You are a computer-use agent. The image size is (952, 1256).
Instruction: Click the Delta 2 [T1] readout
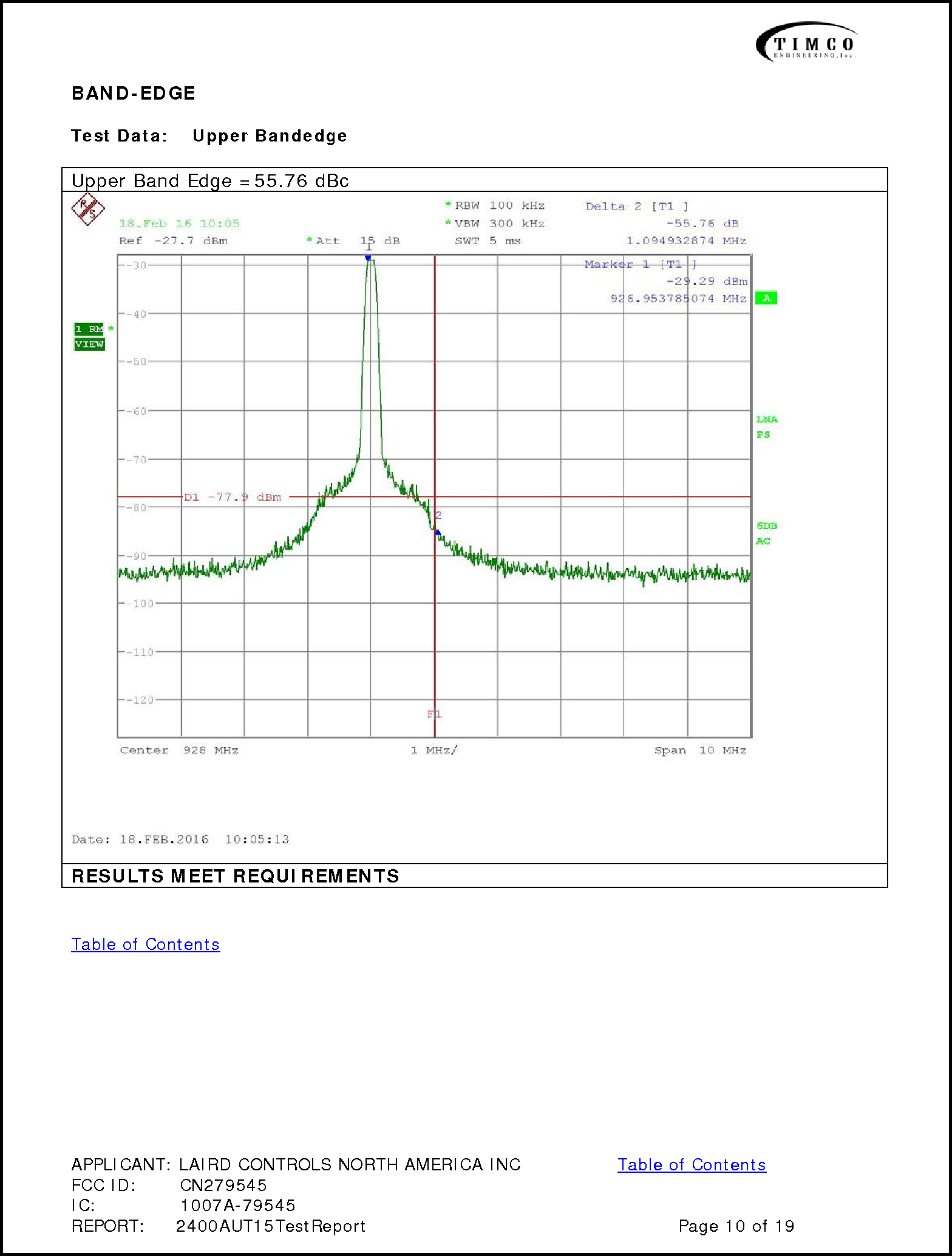pyautogui.click(x=636, y=206)
